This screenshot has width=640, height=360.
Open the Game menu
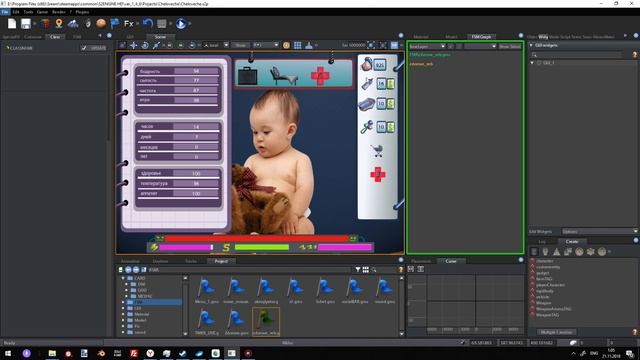pos(42,12)
